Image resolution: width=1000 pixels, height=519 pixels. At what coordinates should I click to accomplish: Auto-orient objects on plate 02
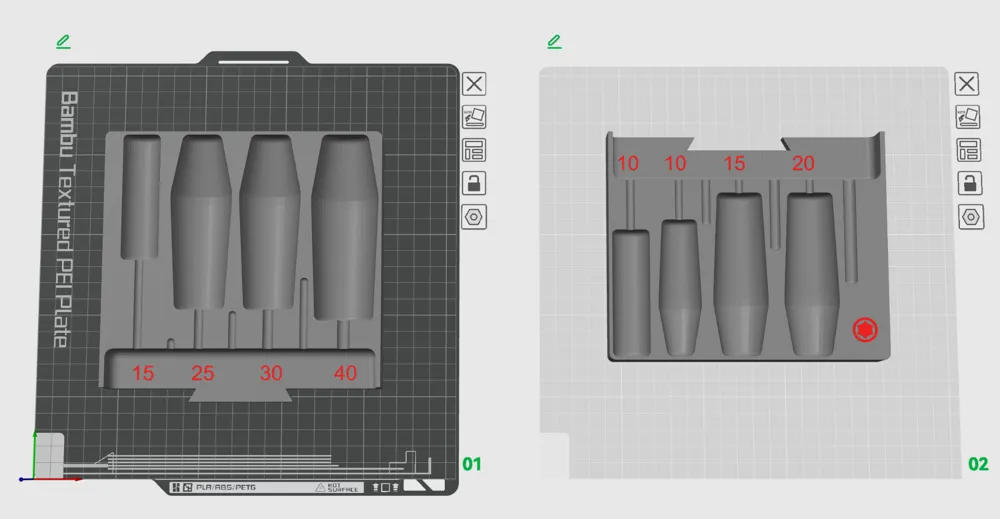pyautogui.click(x=967, y=117)
